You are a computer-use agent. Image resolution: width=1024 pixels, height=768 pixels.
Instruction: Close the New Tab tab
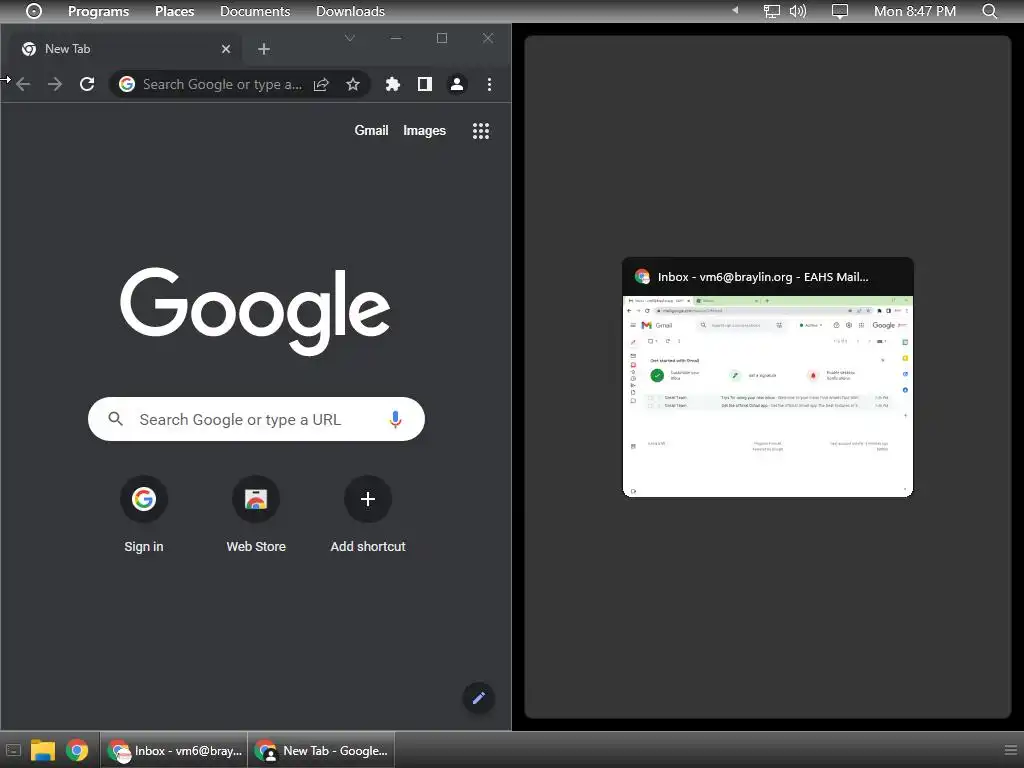point(226,49)
